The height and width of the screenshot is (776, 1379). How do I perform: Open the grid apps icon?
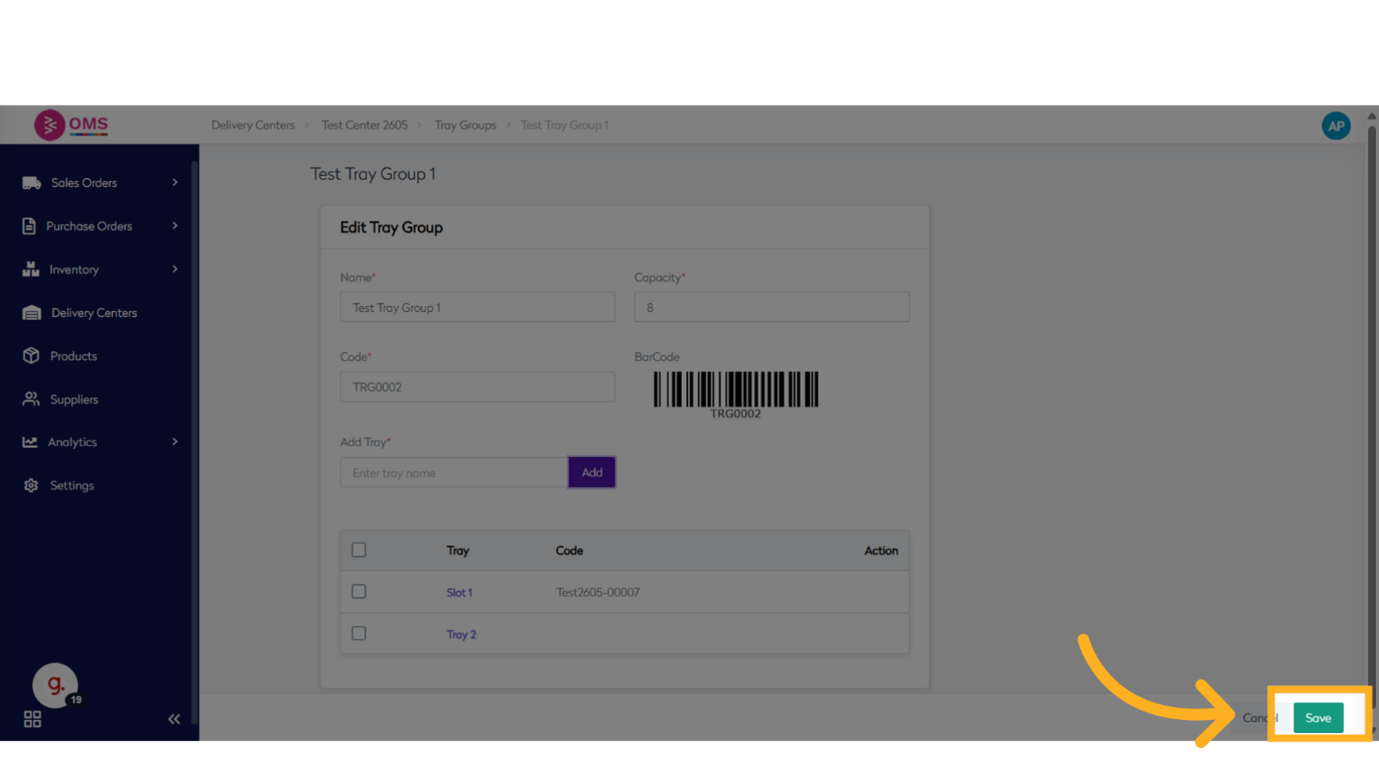[32, 719]
